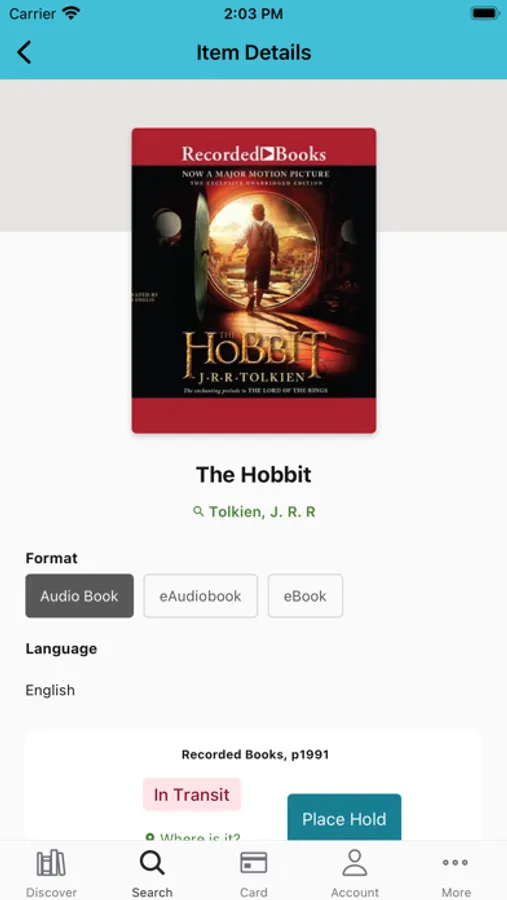Tap the Place Hold button
Image resolution: width=507 pixels, height=900 pixels.
pos(344,818)
